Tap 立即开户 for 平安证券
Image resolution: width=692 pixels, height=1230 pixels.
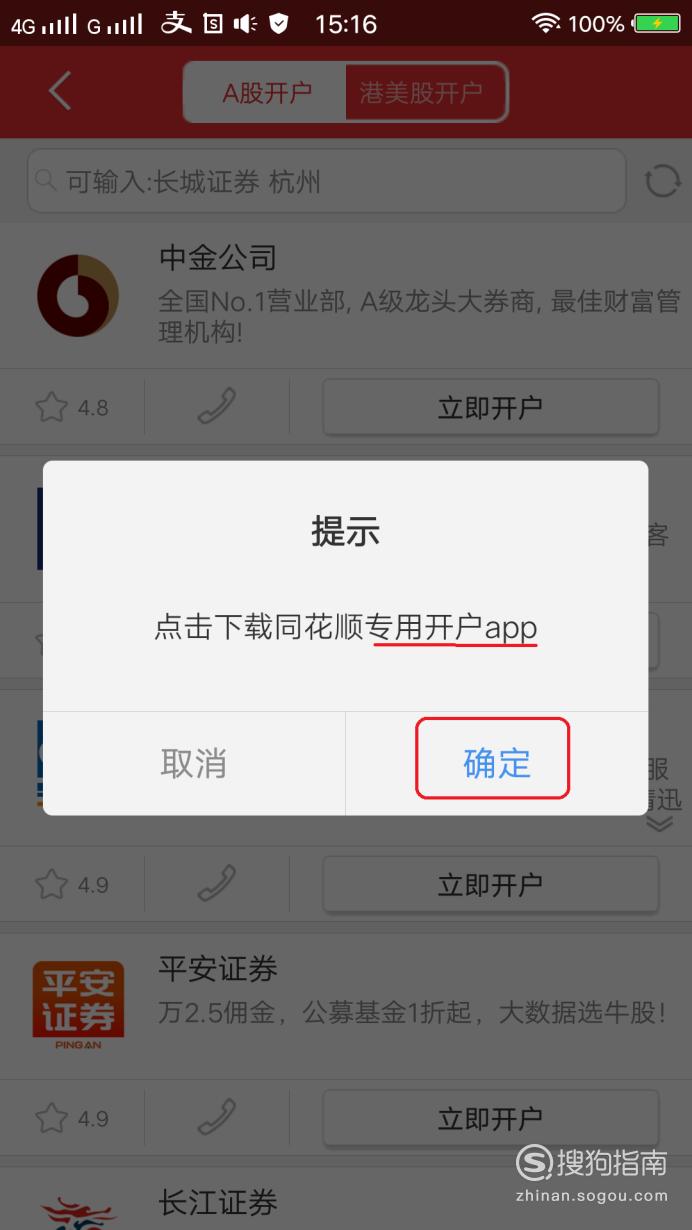[x=490, y=1117]
